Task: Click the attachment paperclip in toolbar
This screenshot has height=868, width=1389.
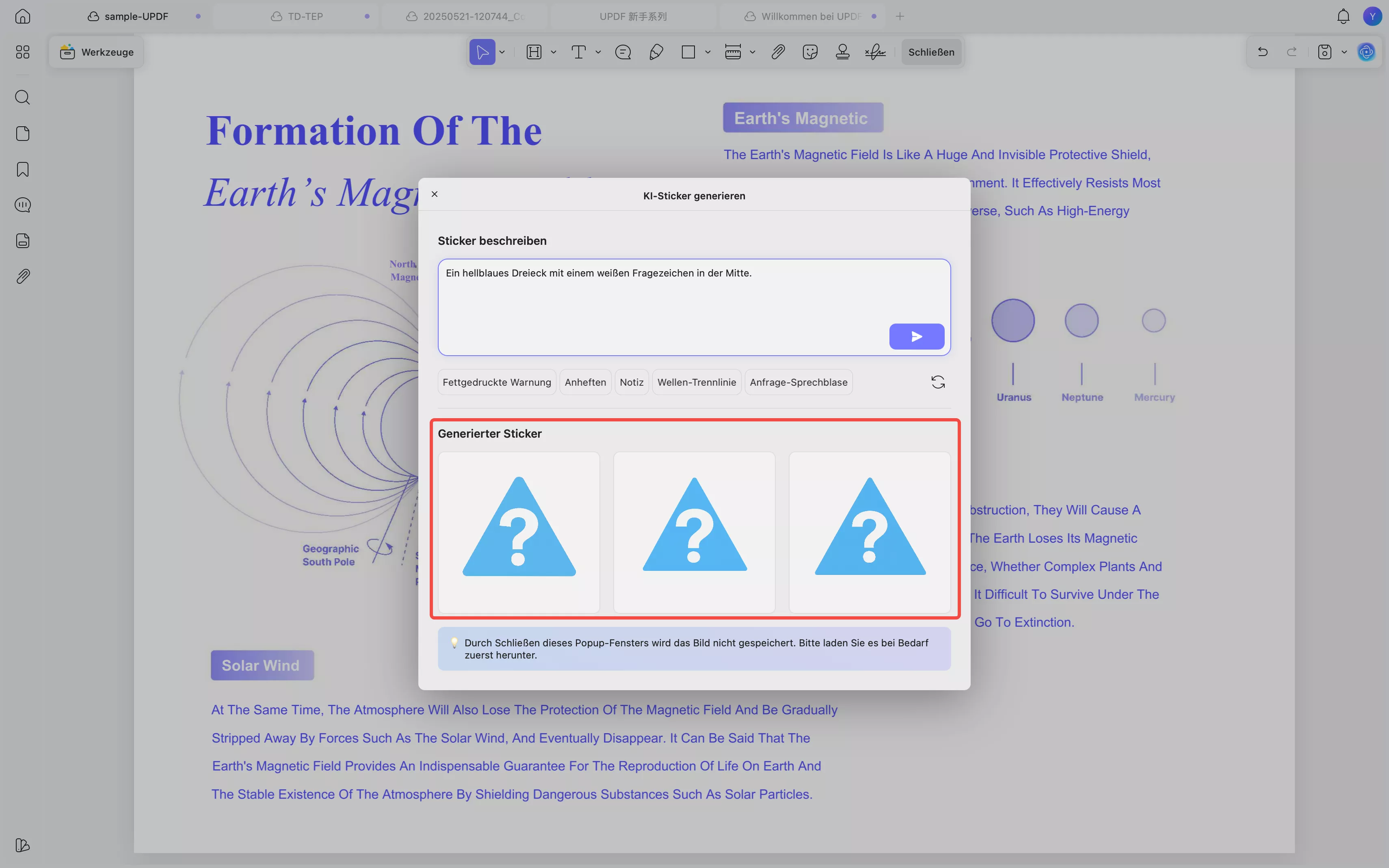Action: (777, 52)
